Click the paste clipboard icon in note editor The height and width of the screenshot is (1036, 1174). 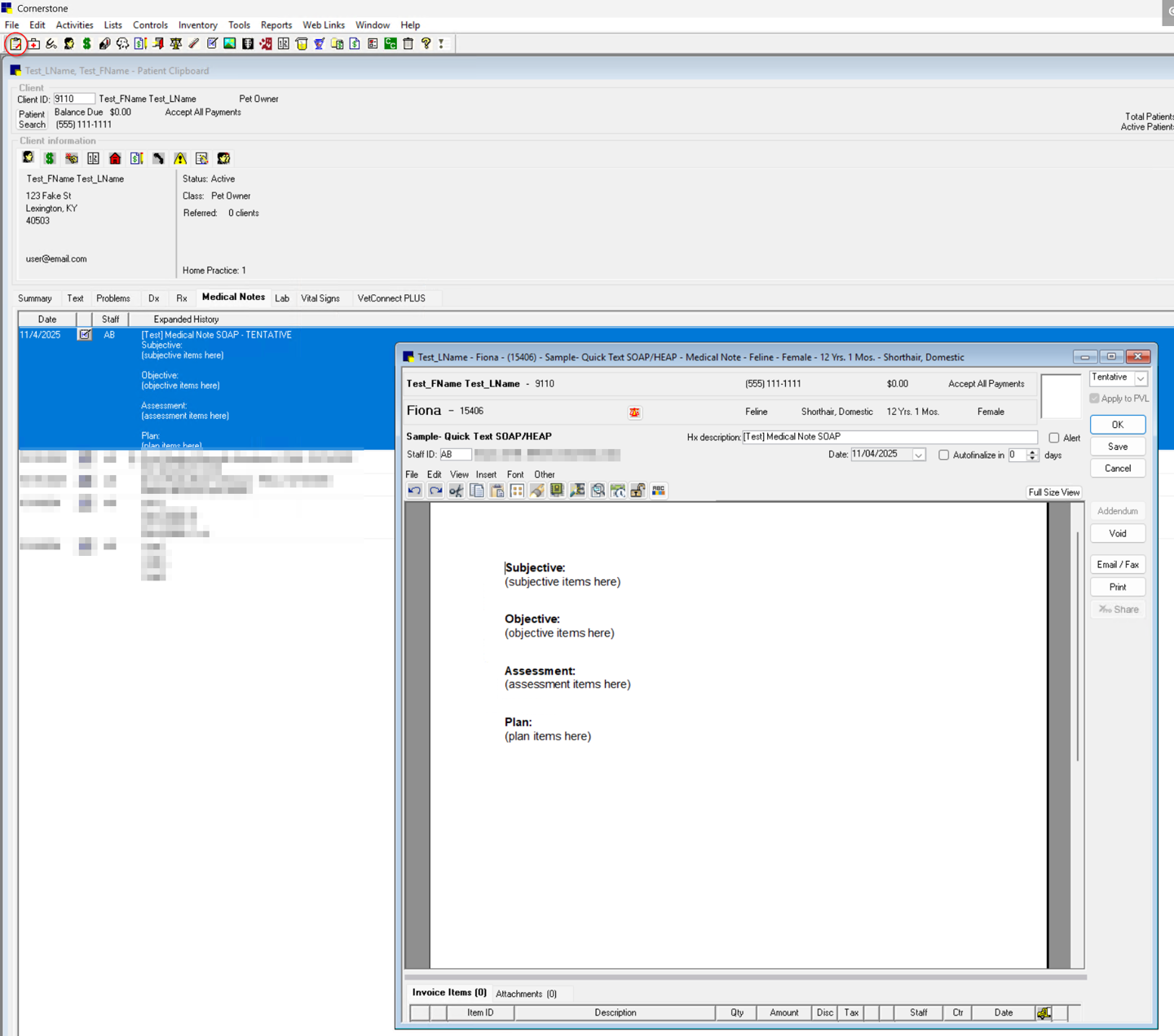(497, 491)
